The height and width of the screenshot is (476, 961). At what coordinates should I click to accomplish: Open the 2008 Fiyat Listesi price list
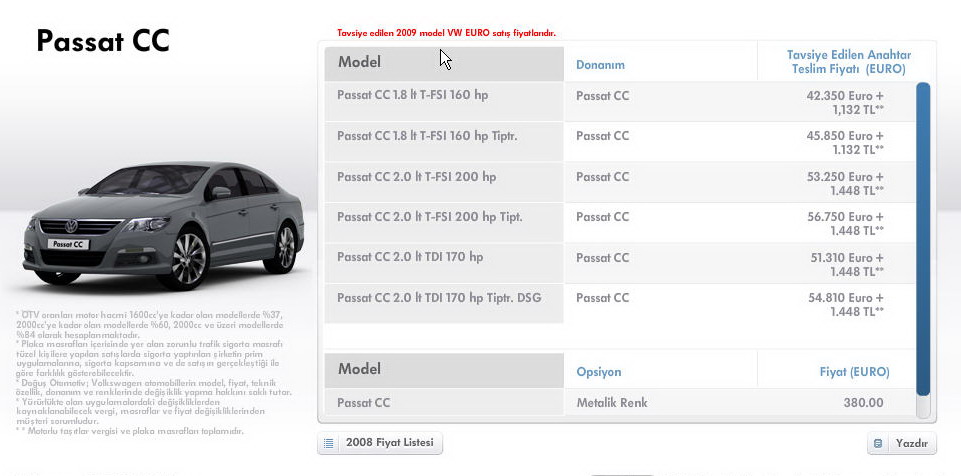[x=389, y=443]
